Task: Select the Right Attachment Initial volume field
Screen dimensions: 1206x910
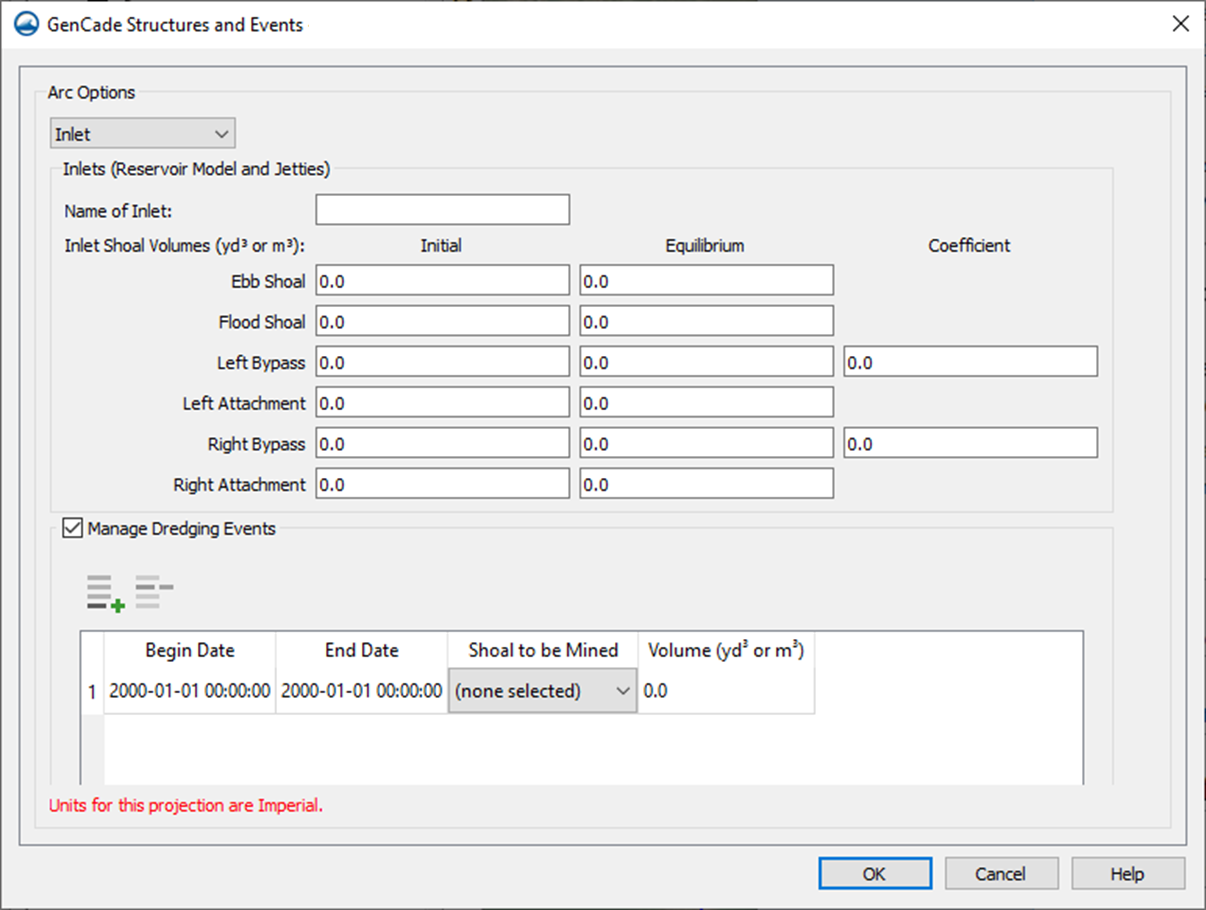Action: click(x=443, y=485)
